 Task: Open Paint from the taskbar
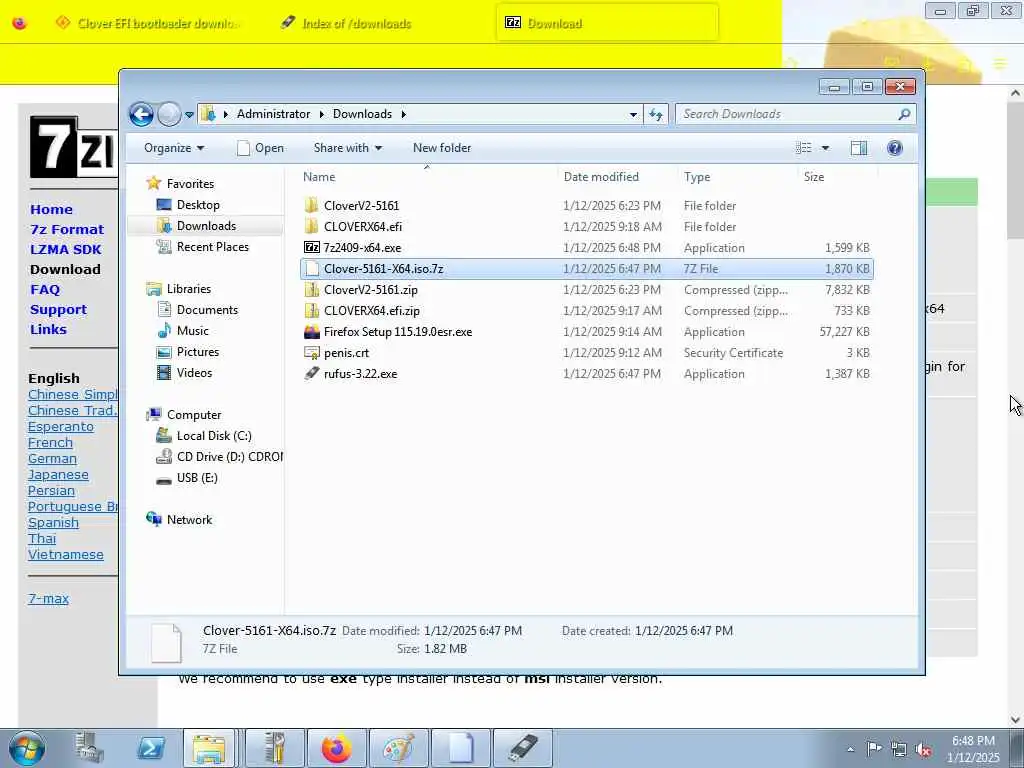[x=398, y=748]
